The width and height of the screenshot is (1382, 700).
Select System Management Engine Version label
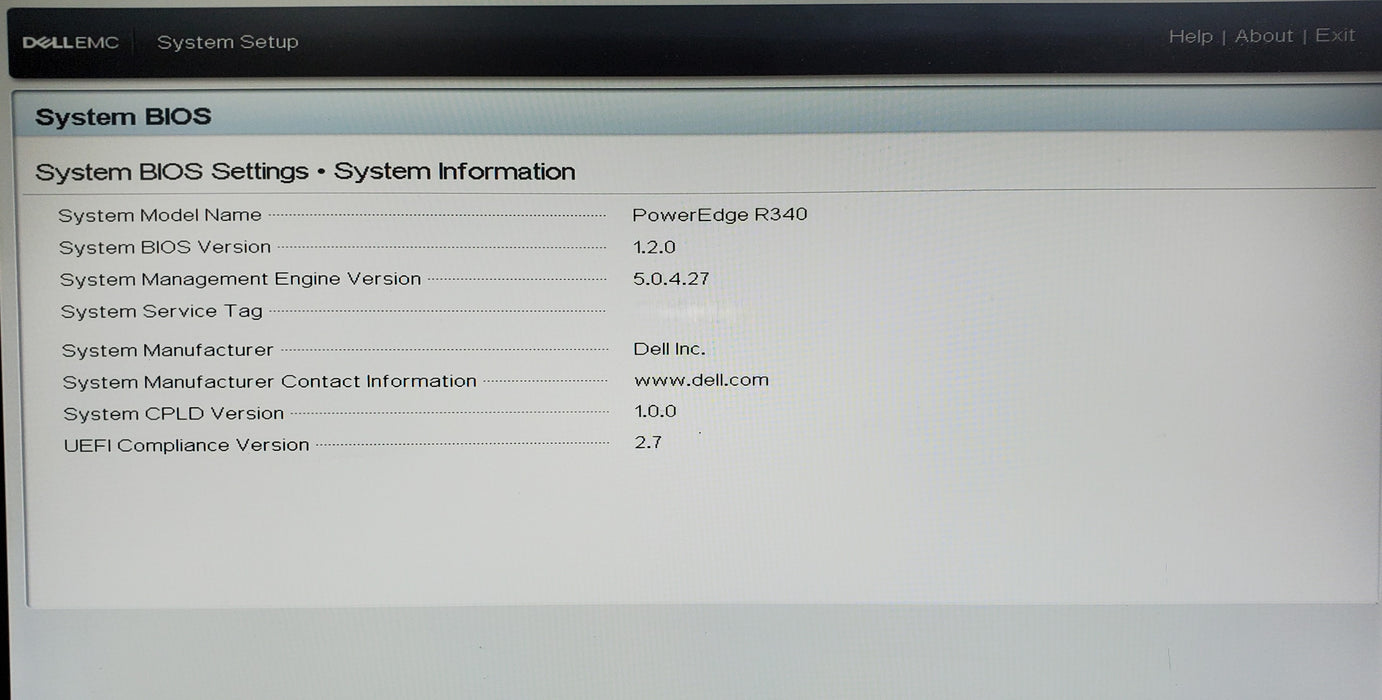240,279
